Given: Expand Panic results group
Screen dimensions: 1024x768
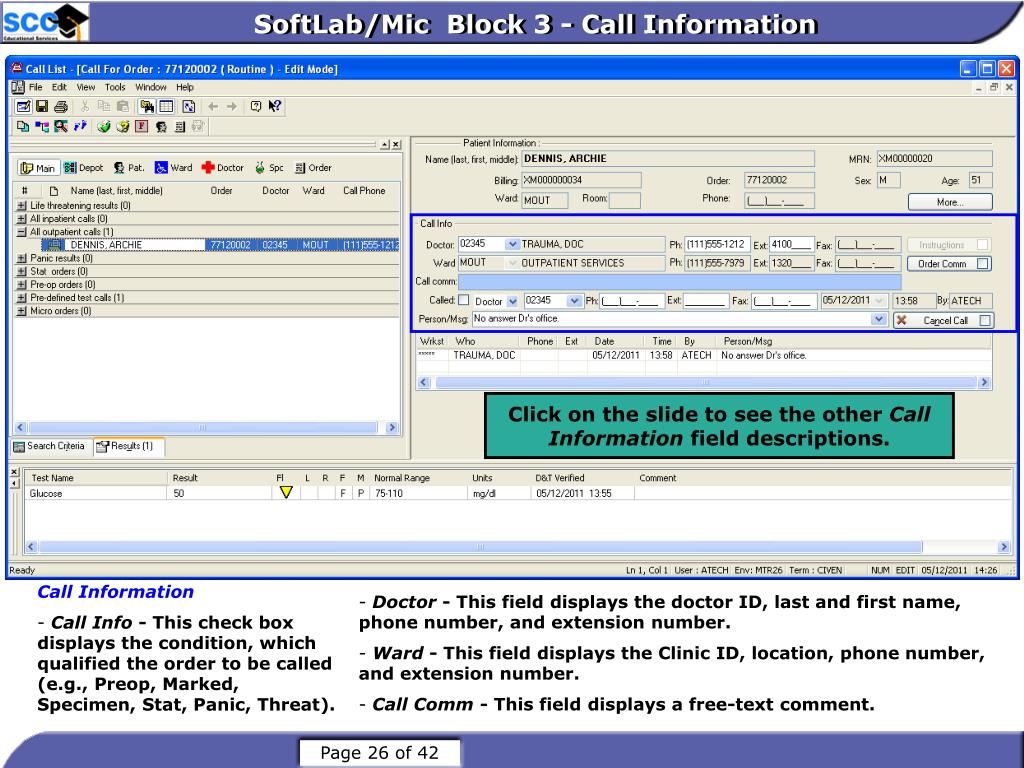Looking at the screenshot, I should 22,258.
